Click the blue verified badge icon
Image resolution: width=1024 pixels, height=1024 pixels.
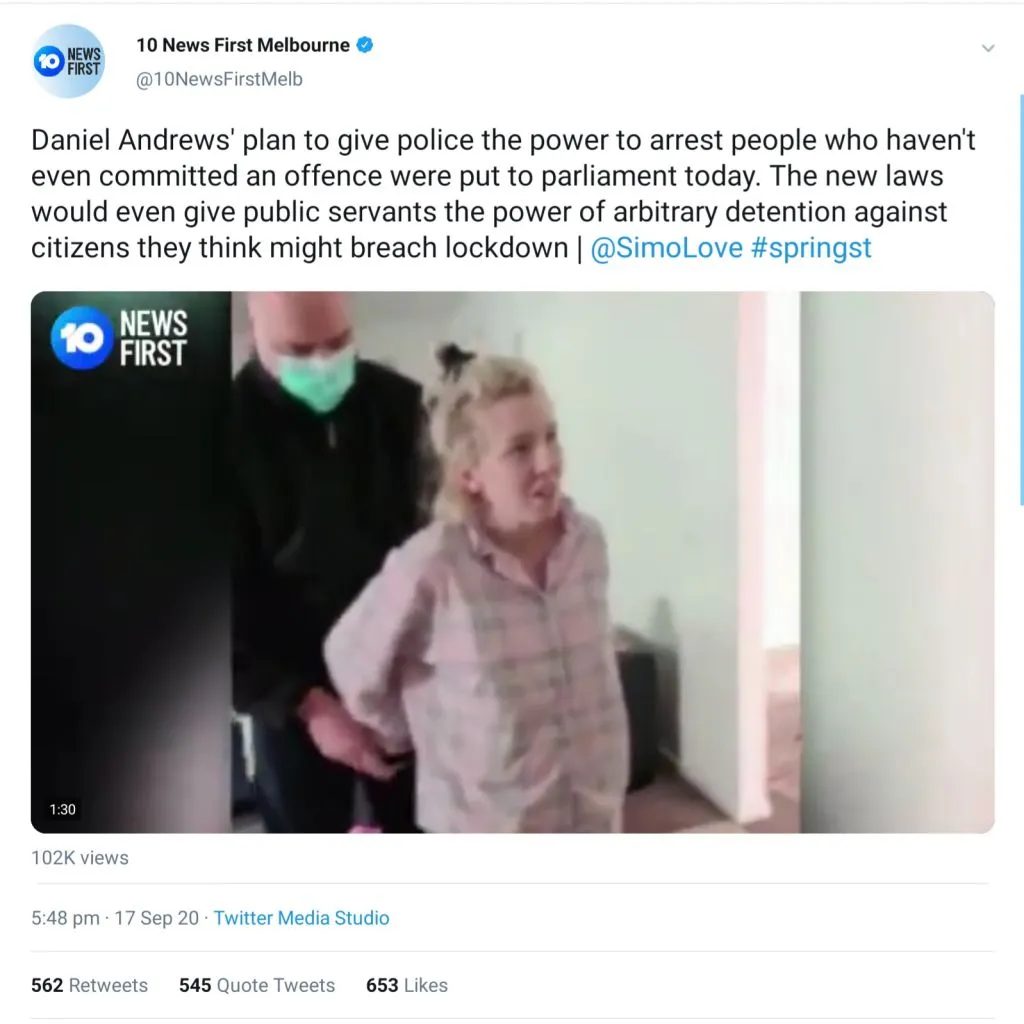pyautogui.click(x=364, y=45)
